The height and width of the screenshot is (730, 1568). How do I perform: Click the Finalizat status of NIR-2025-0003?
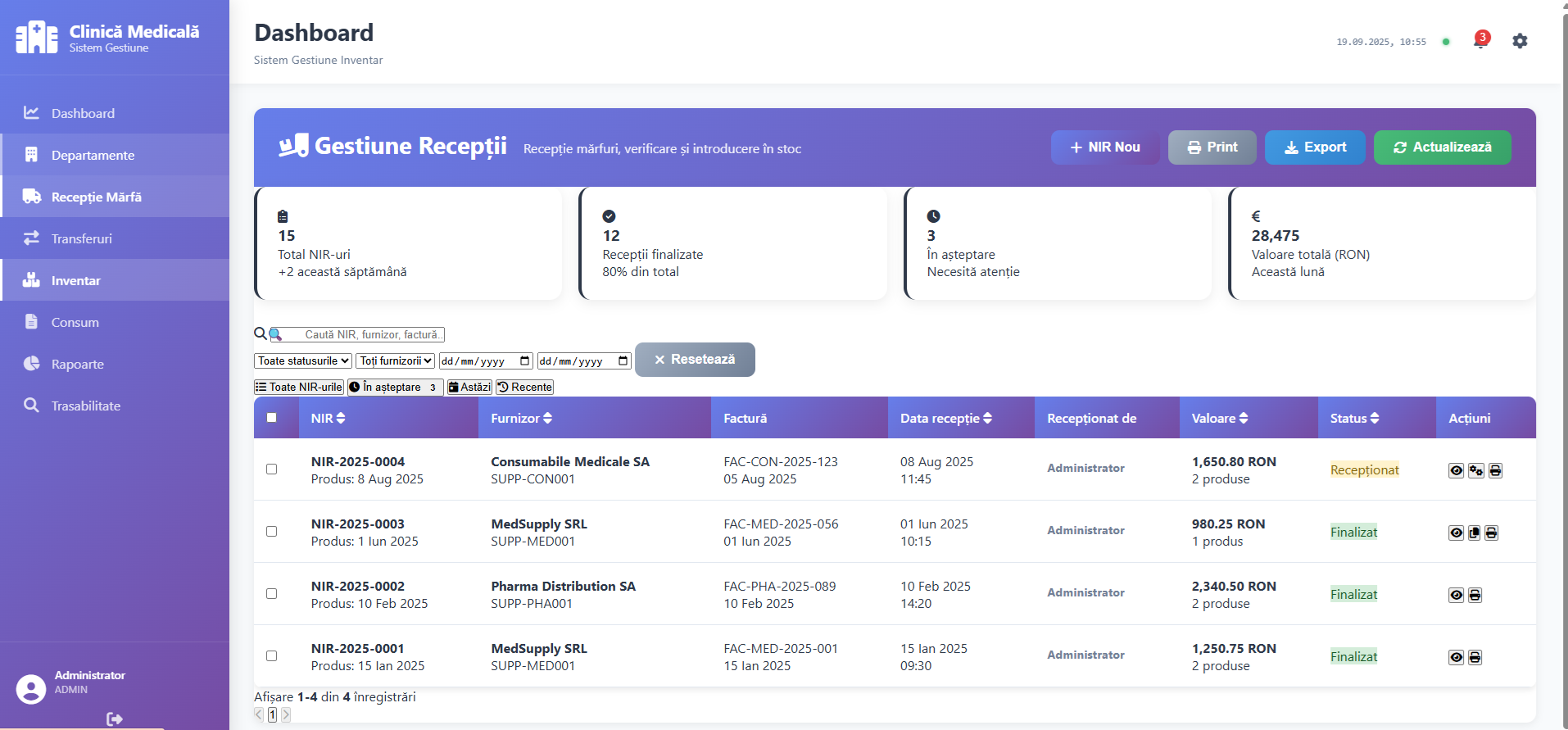click(x=1353, y=532)
